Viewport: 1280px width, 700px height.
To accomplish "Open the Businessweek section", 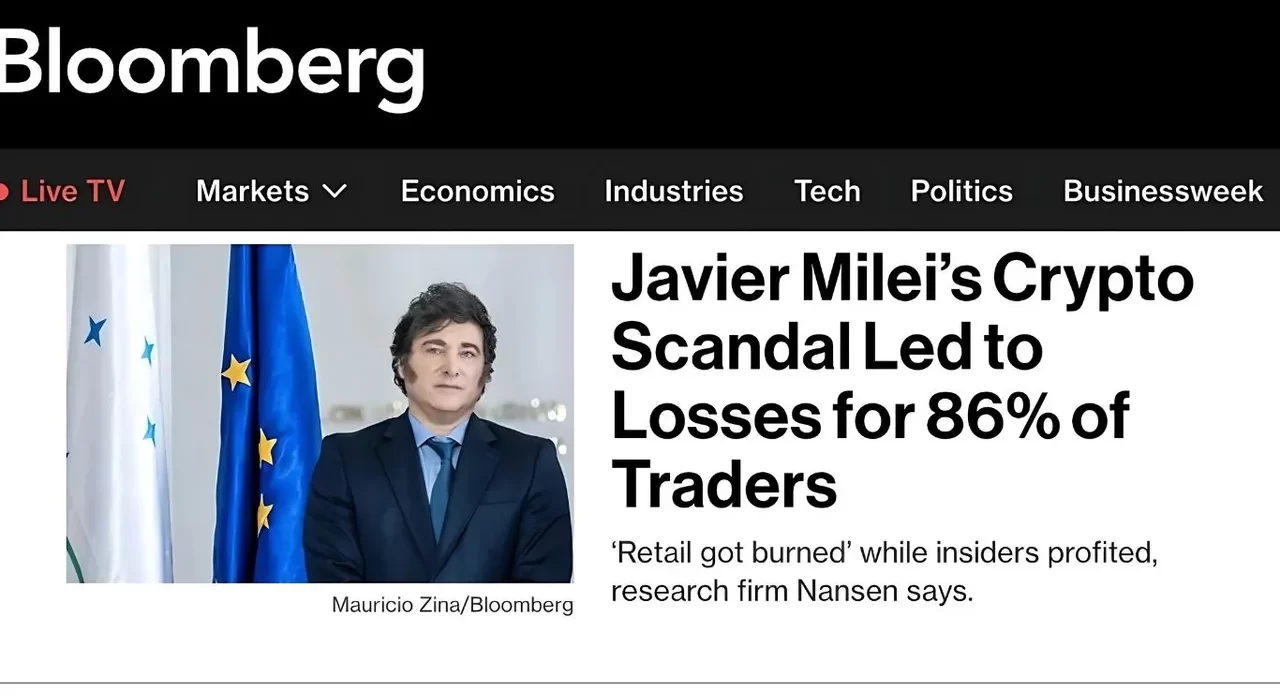I will pyautogui.click(x=1162, y=191).
